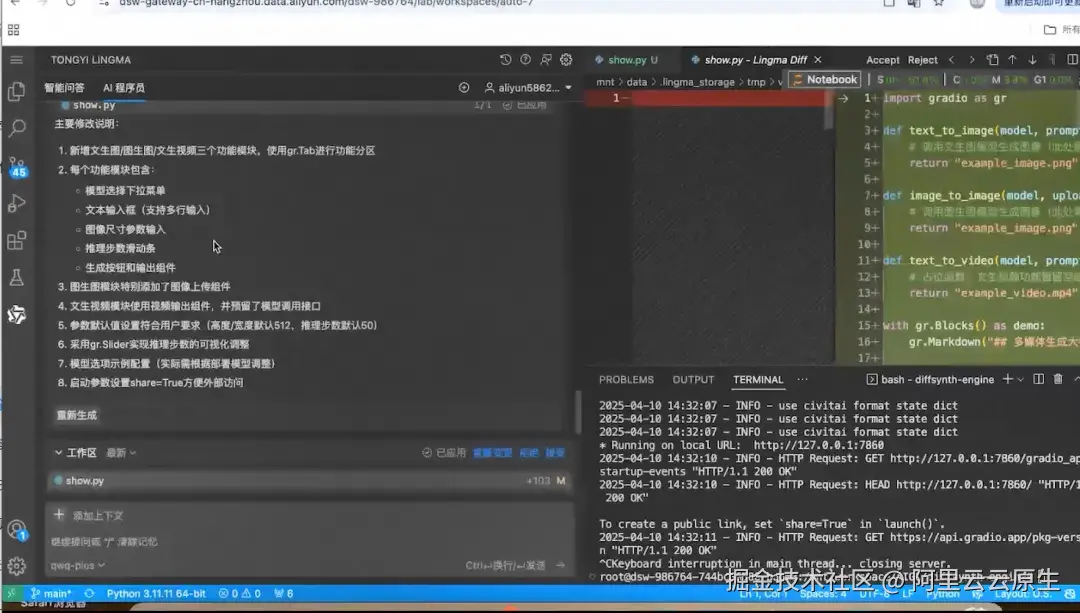Switch to OUTPUT panel tab
The image size is (1080, 613).
click(693, 380)
